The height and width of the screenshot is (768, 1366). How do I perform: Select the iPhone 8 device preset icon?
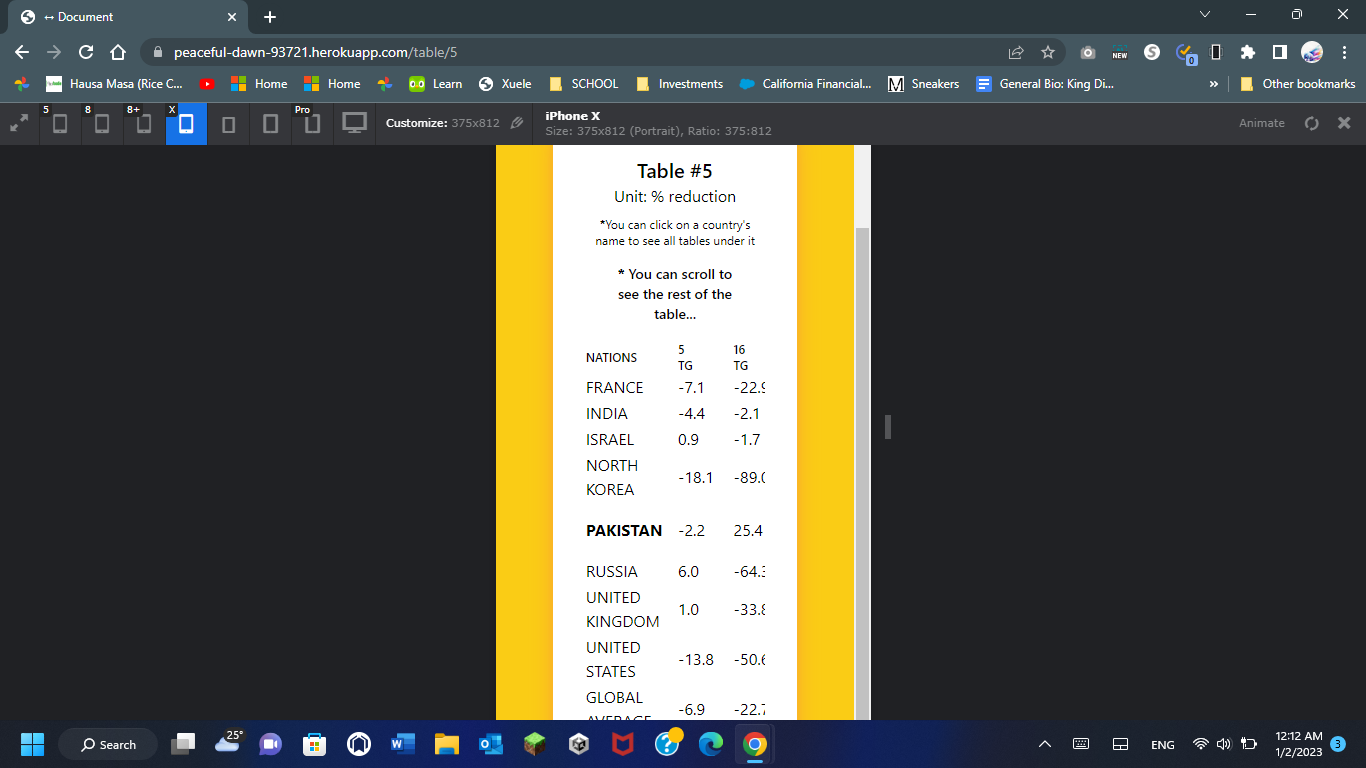click(x=102, y=124)
